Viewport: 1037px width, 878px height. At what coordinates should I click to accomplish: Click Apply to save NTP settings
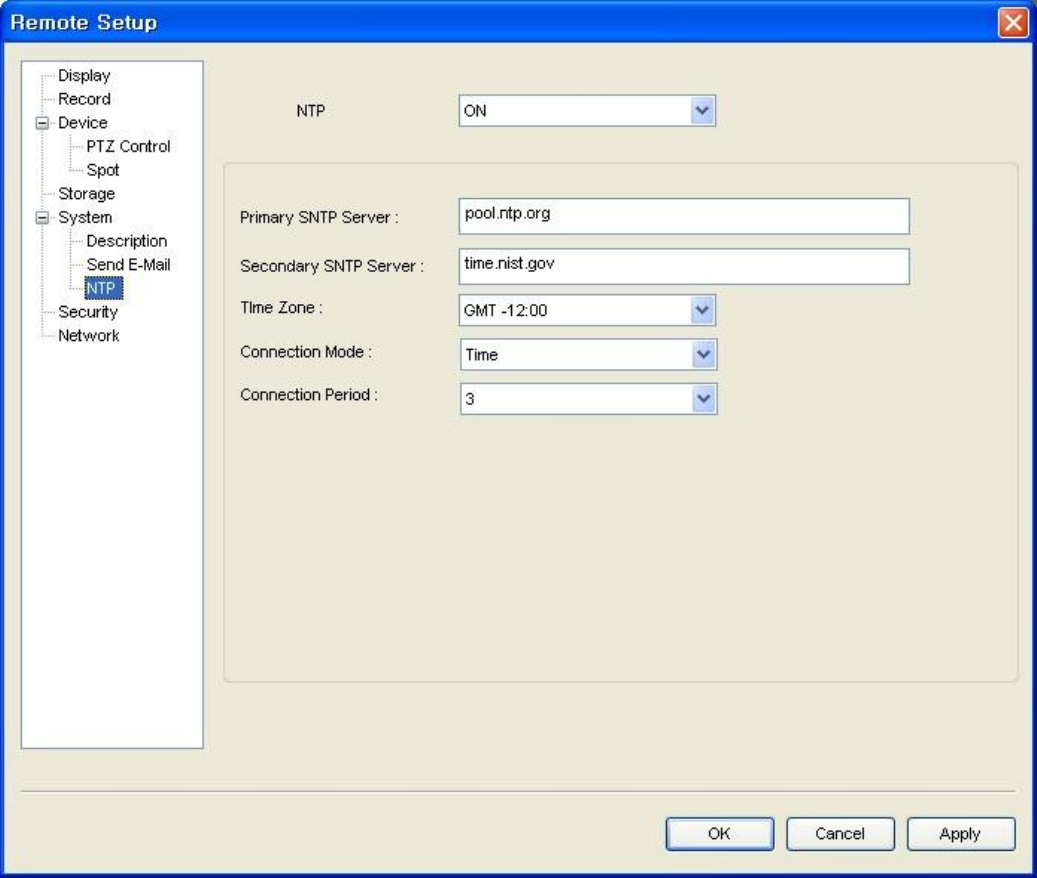coord(960,834)
